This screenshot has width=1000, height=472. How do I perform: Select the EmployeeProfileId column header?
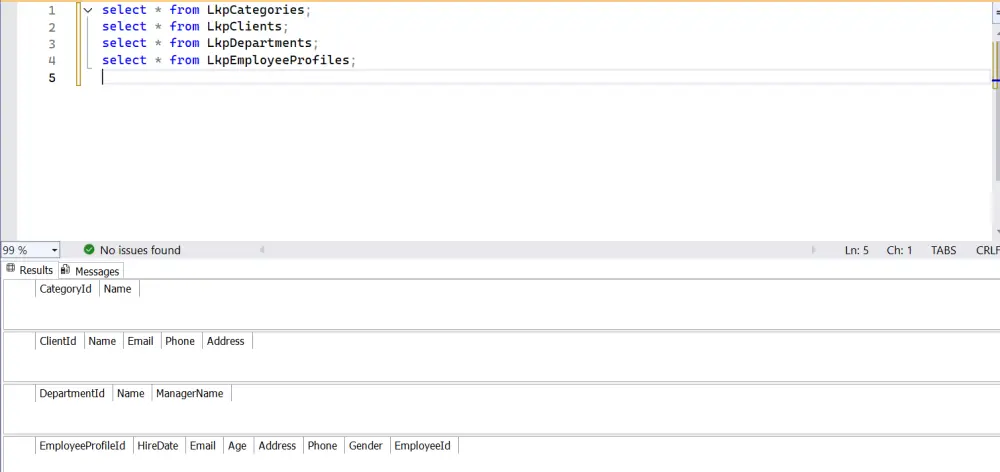point(82,446)
